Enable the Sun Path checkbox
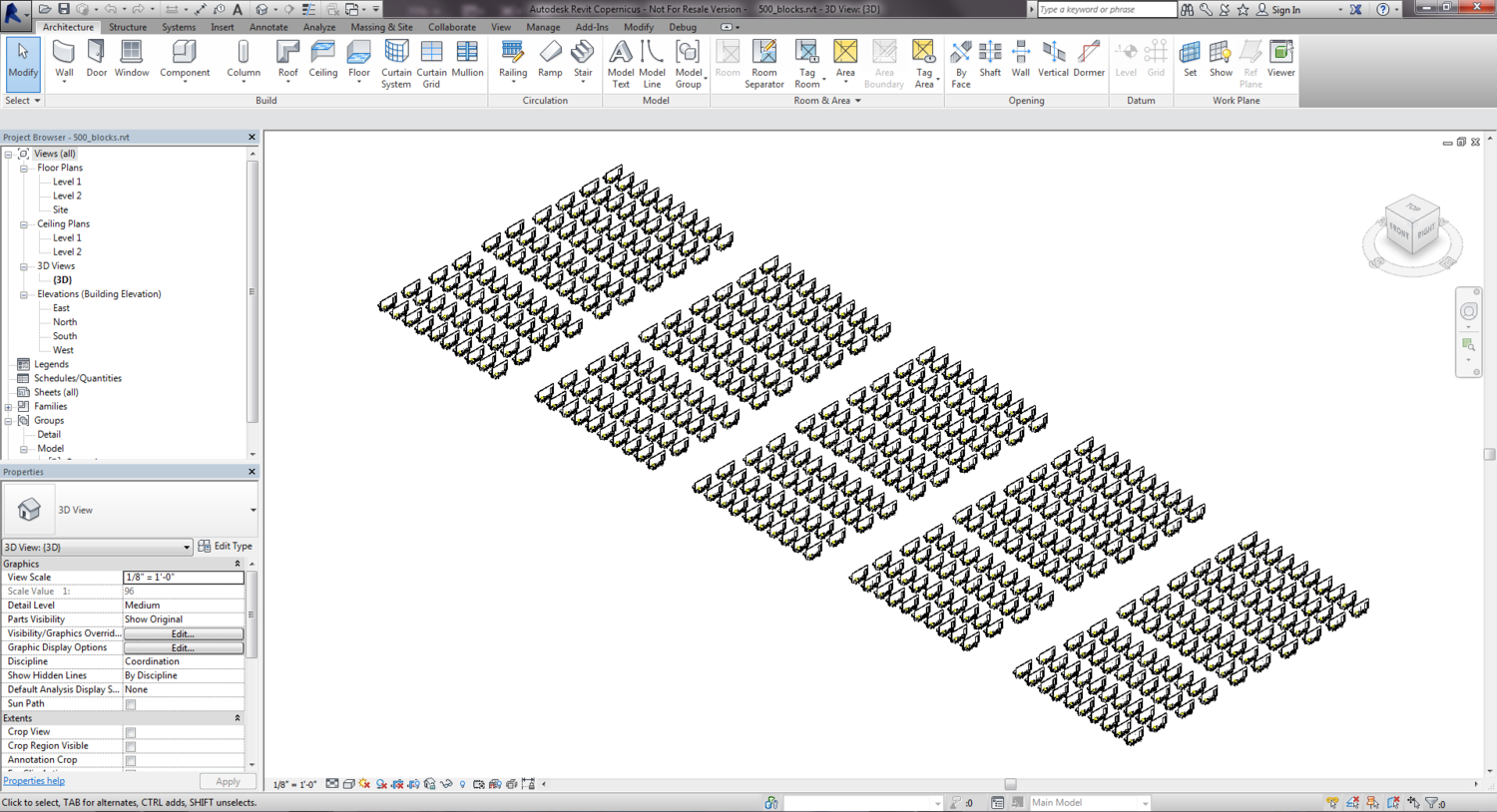Image resolution: width=1497 pixels, height=812 pixels. [x=131, y=704]
